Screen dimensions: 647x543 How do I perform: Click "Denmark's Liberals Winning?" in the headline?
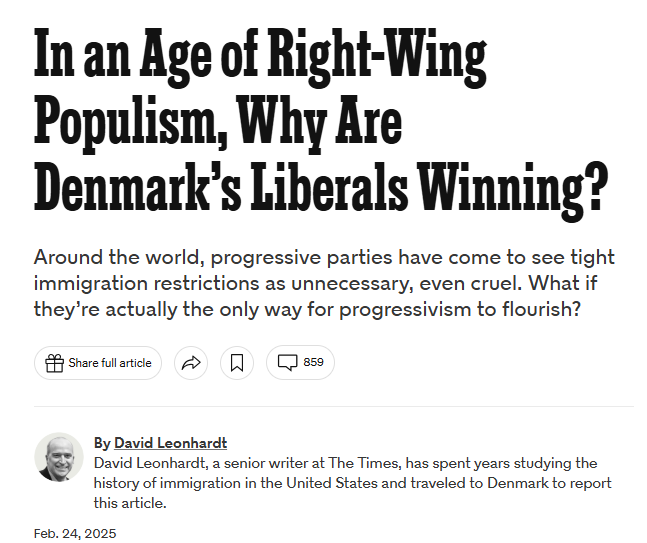pos(320,190)
